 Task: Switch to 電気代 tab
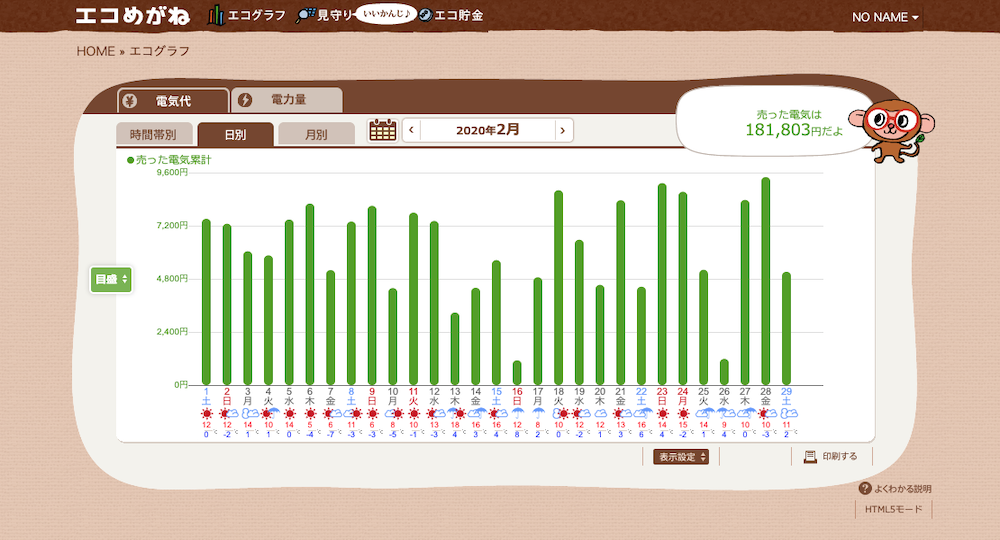(173, 101)
